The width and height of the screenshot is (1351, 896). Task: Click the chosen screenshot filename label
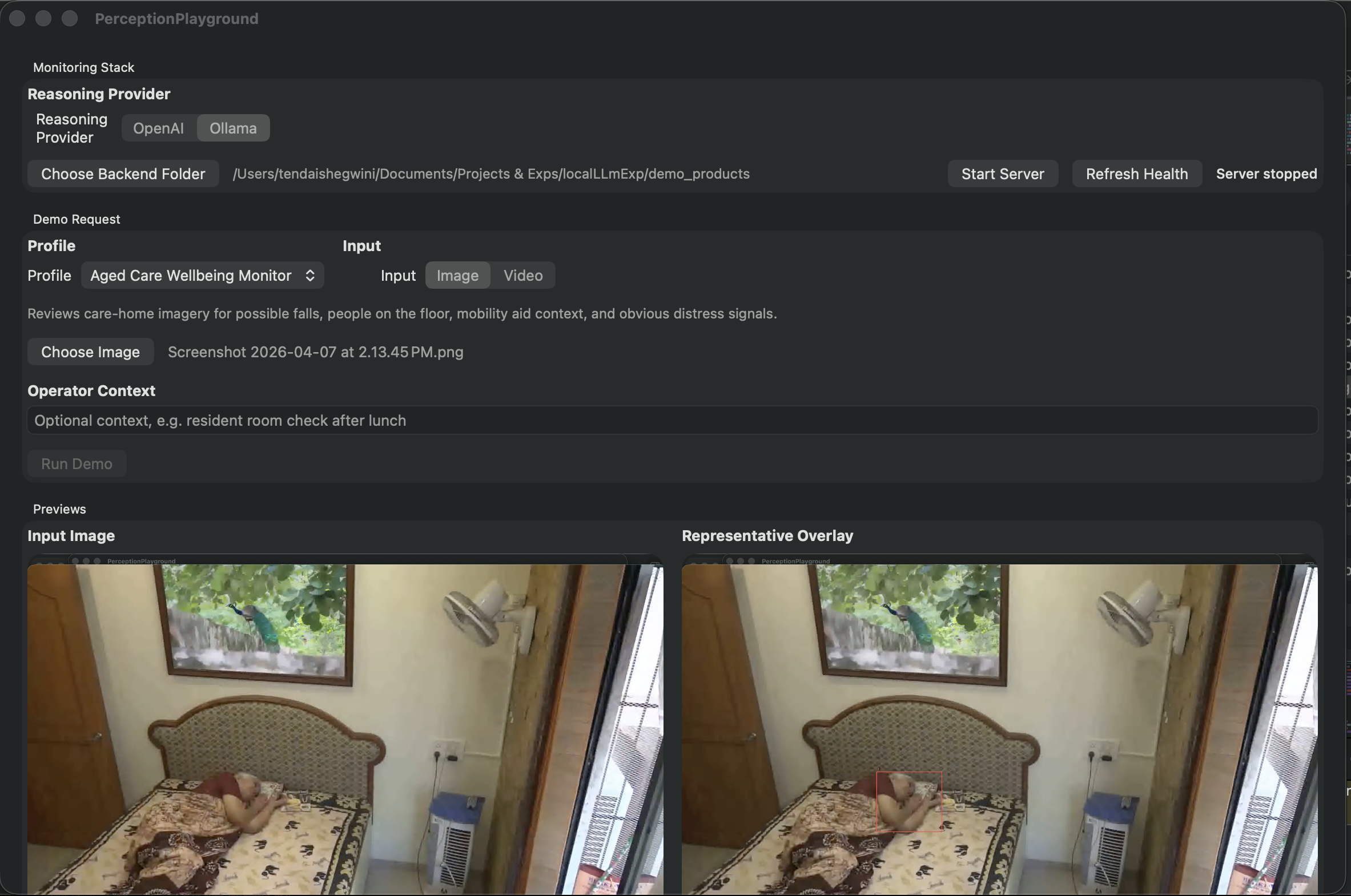tap(315, 352)
